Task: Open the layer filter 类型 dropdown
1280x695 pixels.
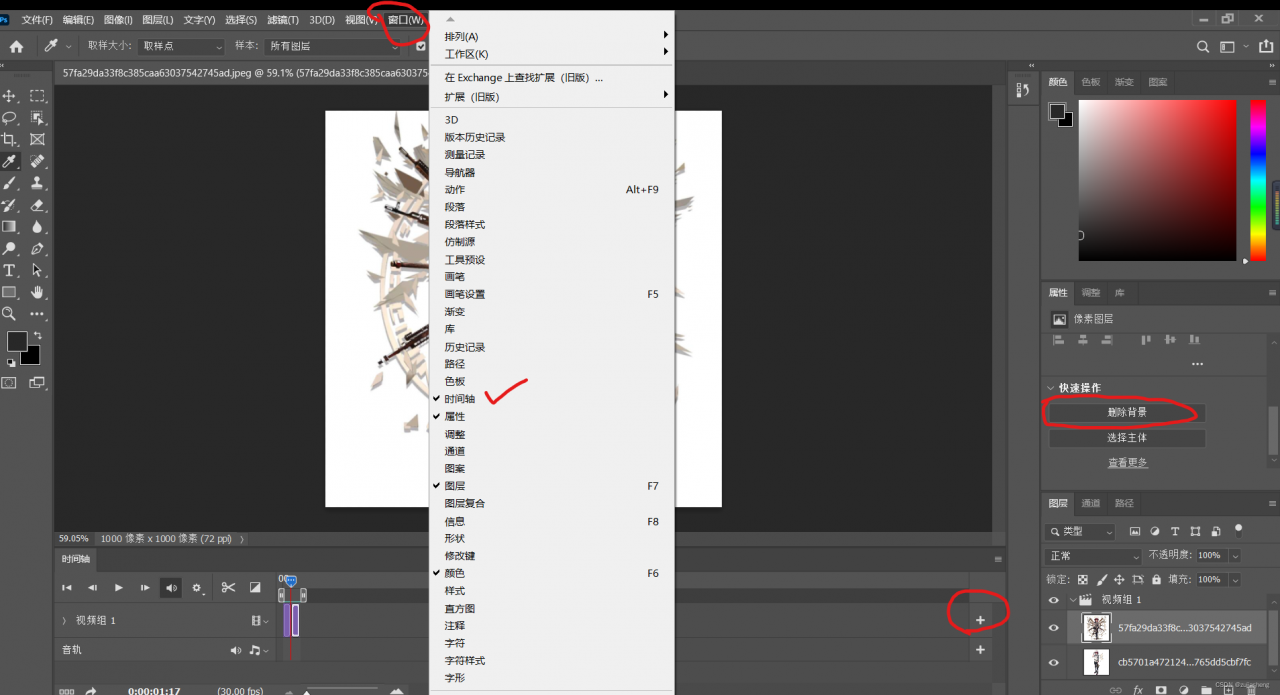Action: [x=1080, y=532]
